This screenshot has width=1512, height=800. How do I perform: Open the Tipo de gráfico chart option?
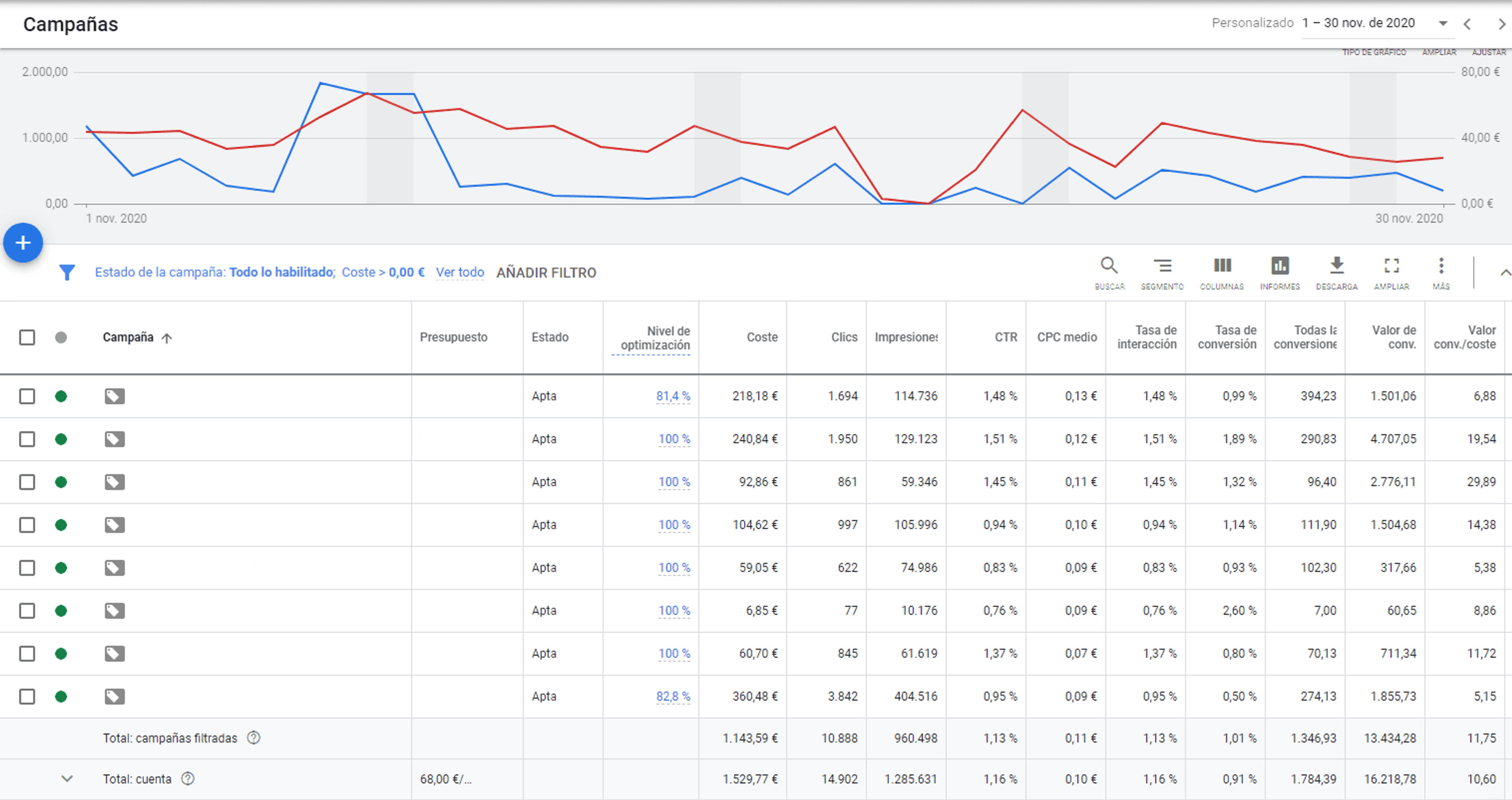click(1374, 52)
